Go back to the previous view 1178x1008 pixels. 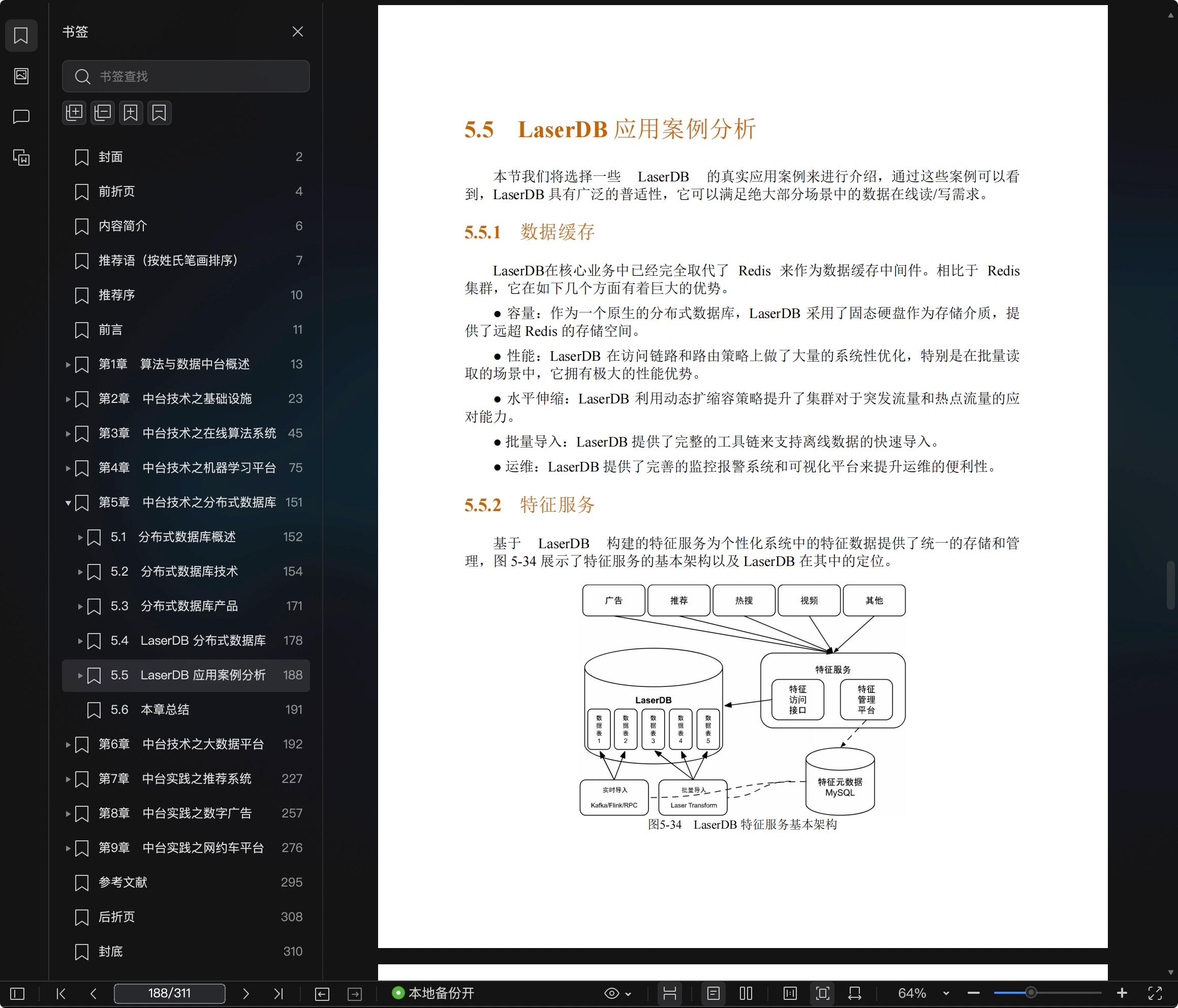322,993
